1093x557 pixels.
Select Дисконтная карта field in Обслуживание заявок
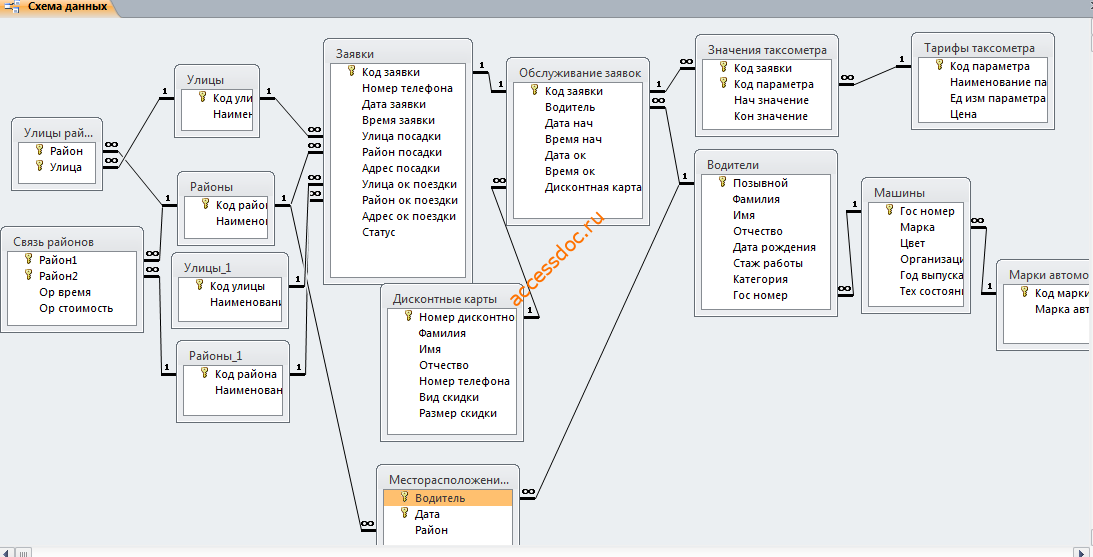coord(593,187)
